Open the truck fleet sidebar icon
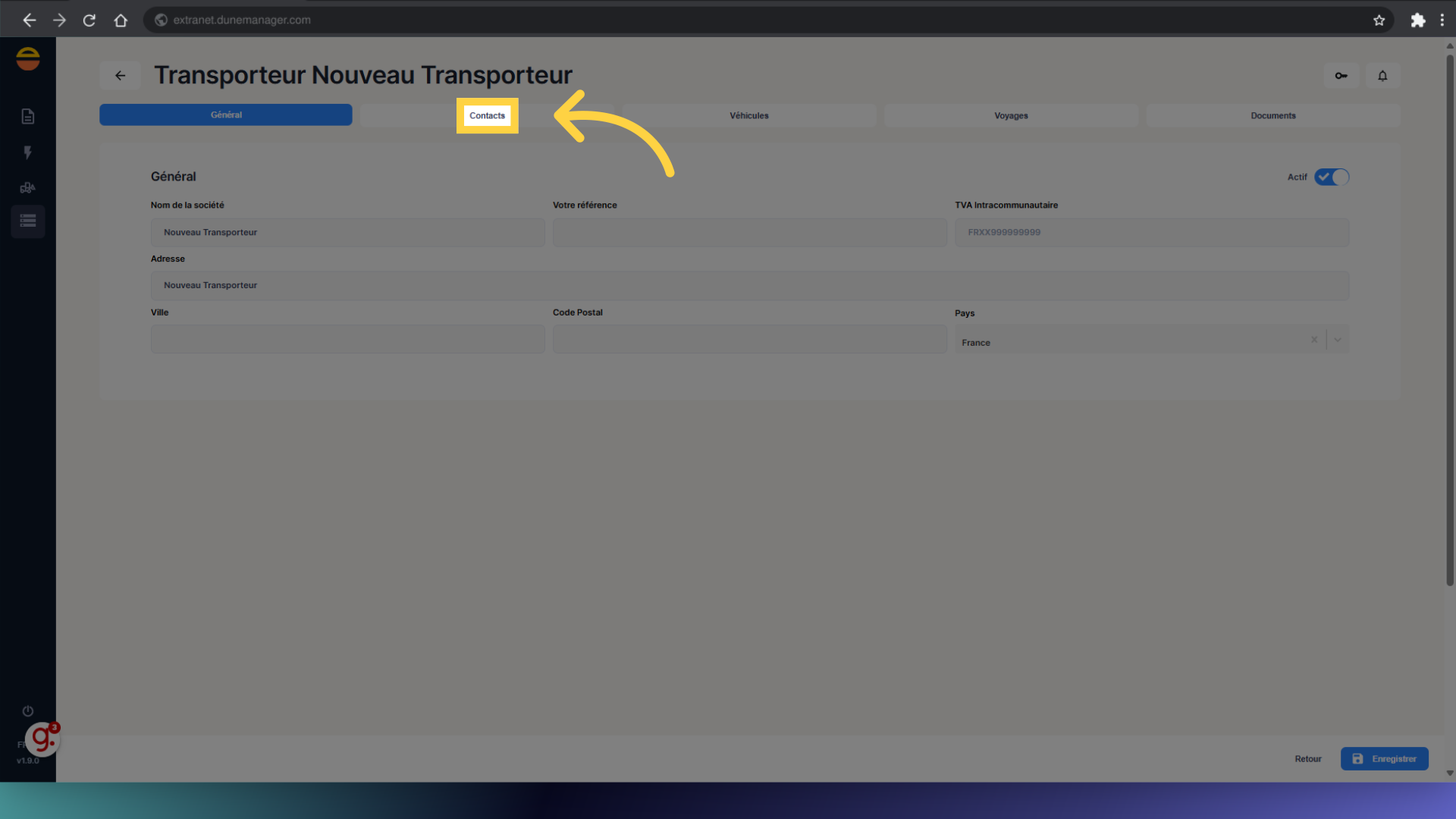The height and width of the screenshot is (819, 1456). pos(28,187)
